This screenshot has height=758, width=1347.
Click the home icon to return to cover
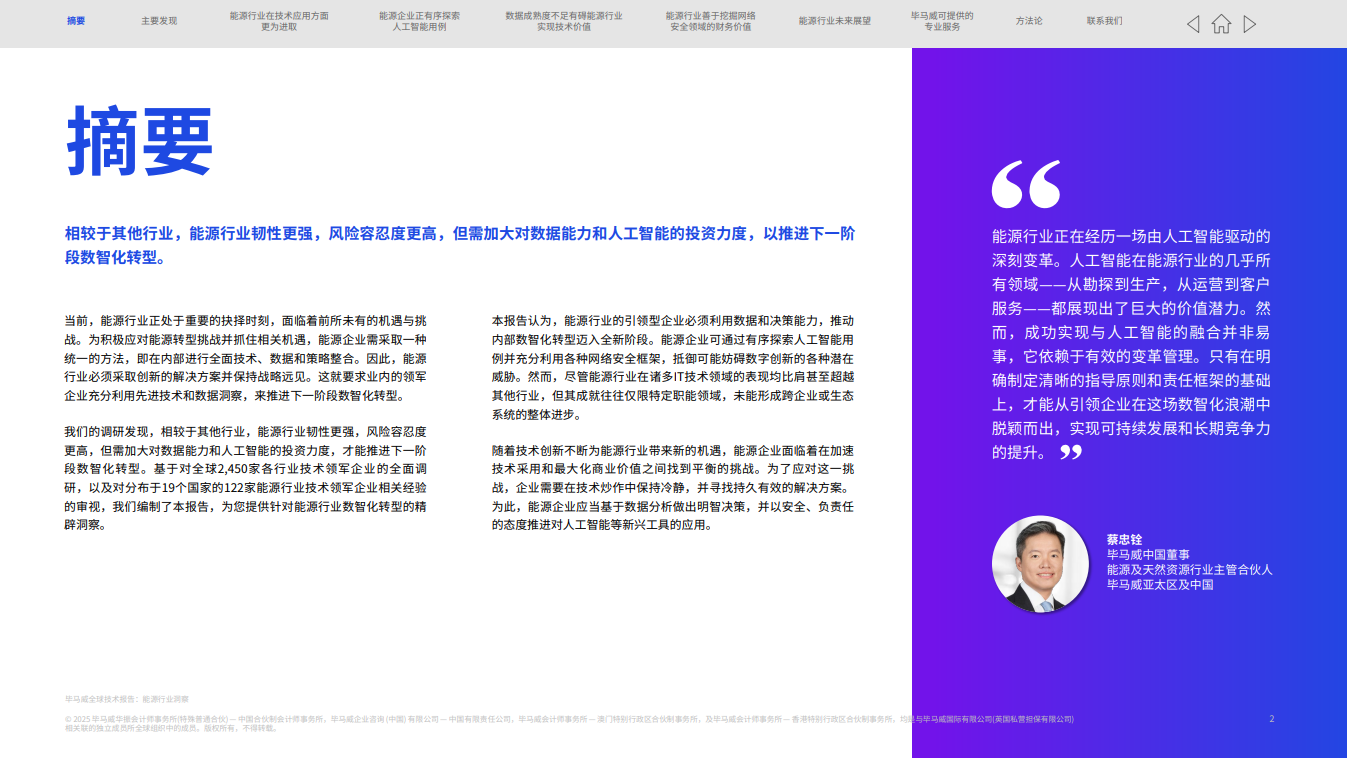click(x=1221, y=23)
